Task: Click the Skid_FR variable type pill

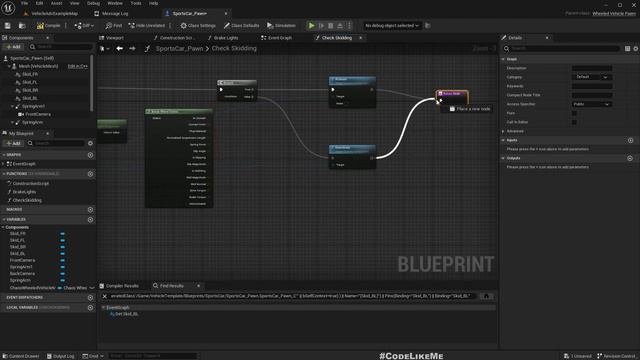Action: point(62,234)
